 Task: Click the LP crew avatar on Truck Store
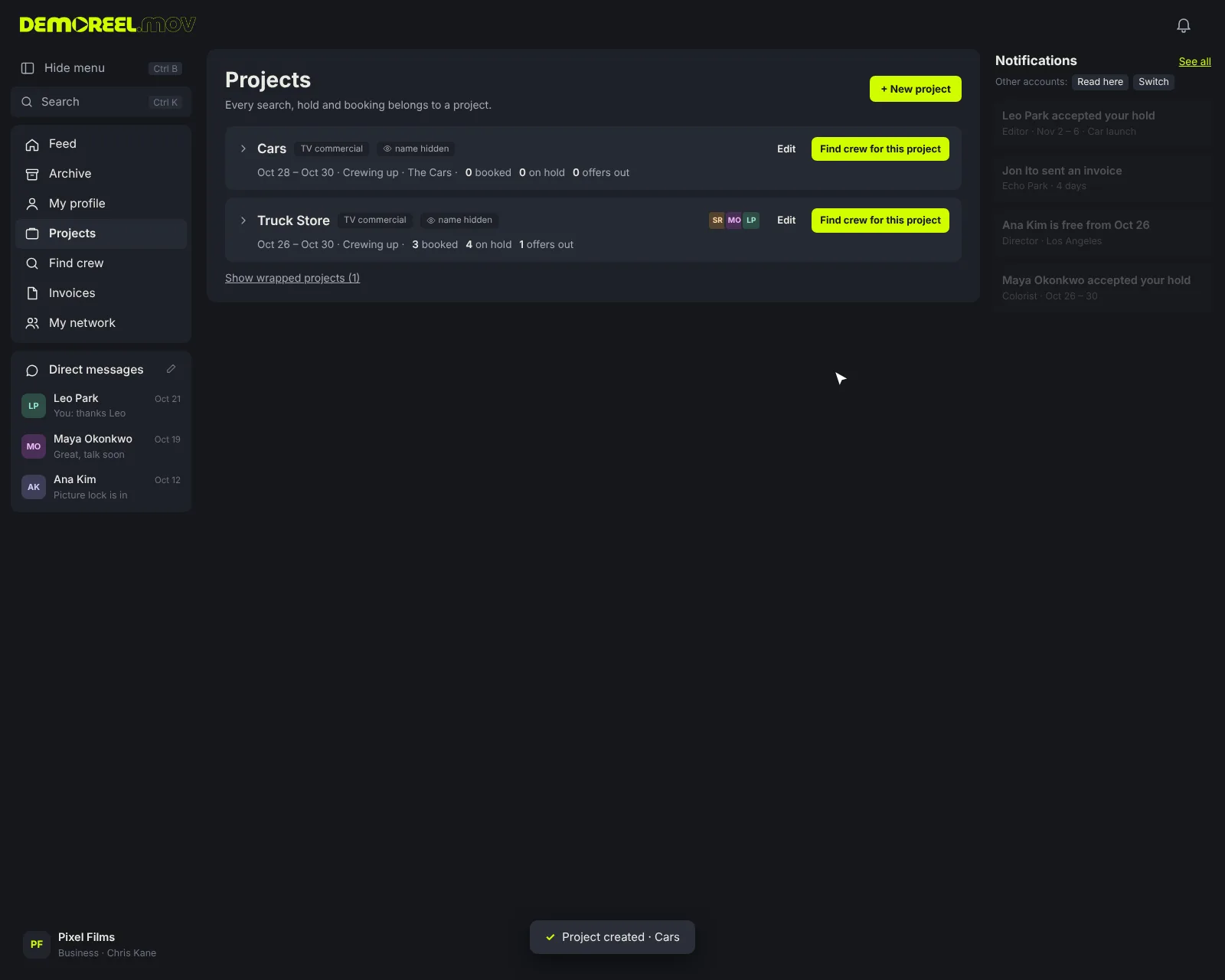click(x=751, y=220)
